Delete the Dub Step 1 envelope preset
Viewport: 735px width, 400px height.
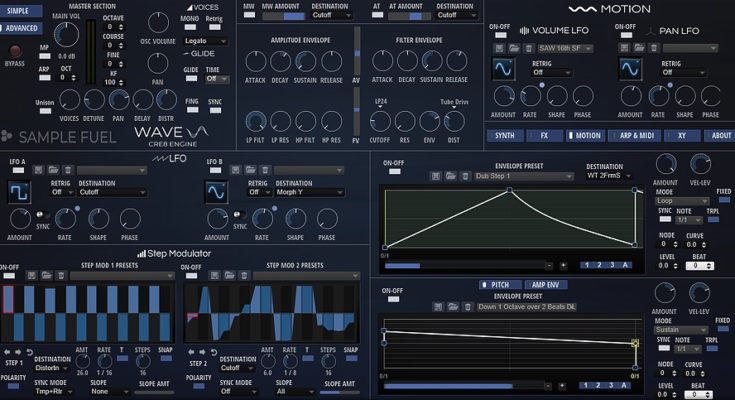click(x=470, y=176)
